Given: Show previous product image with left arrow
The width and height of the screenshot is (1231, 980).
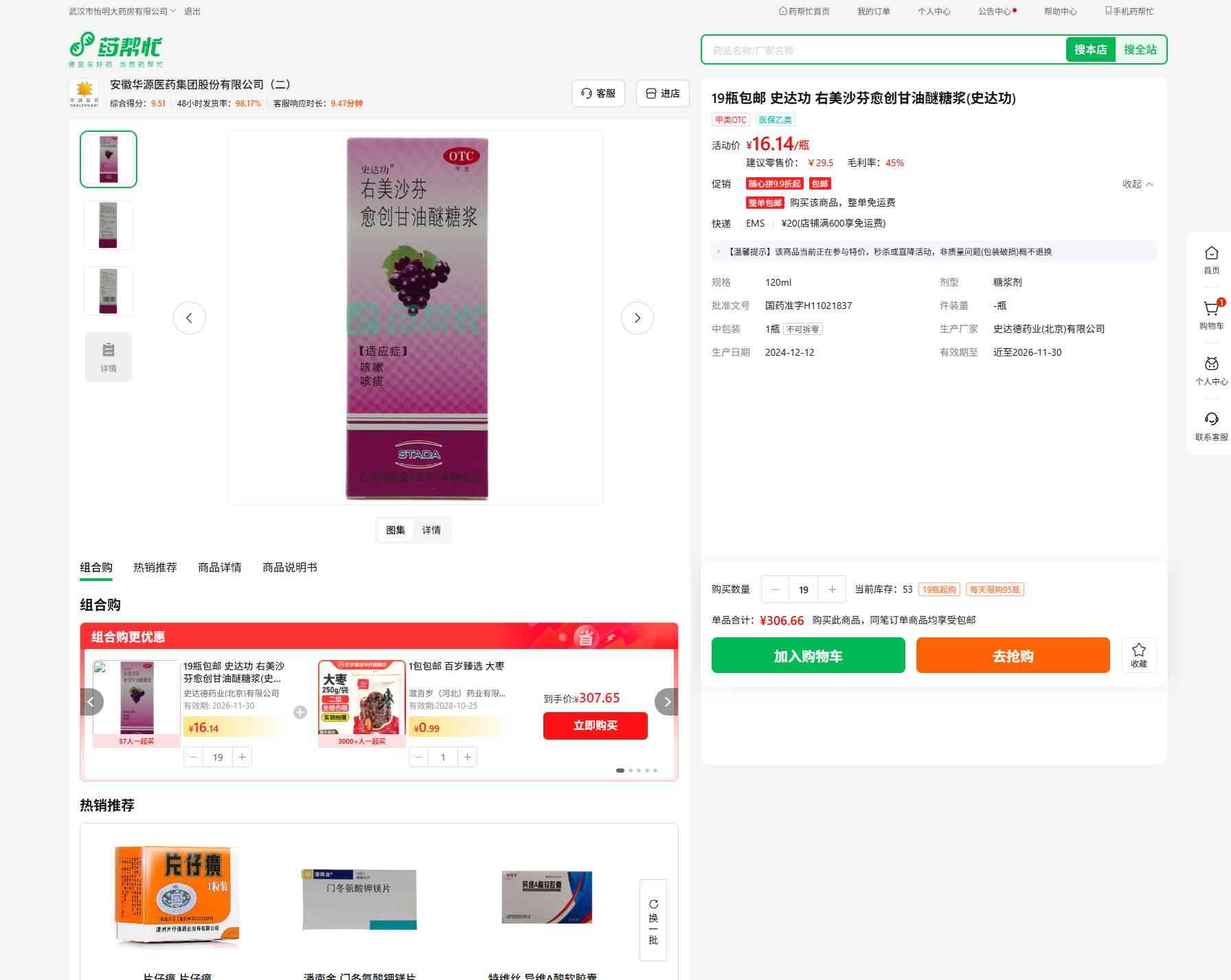Looking at the screenshot, I should [189, 318].
